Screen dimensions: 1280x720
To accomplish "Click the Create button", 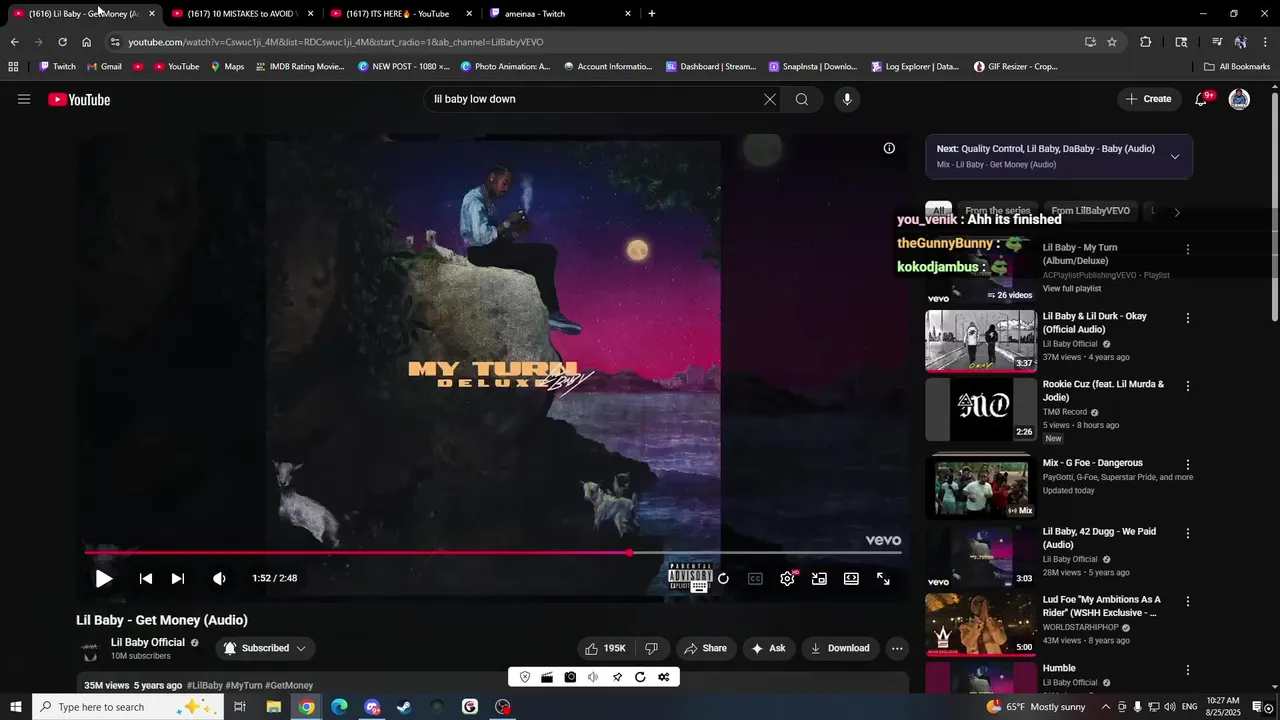I will (1148, 99).
